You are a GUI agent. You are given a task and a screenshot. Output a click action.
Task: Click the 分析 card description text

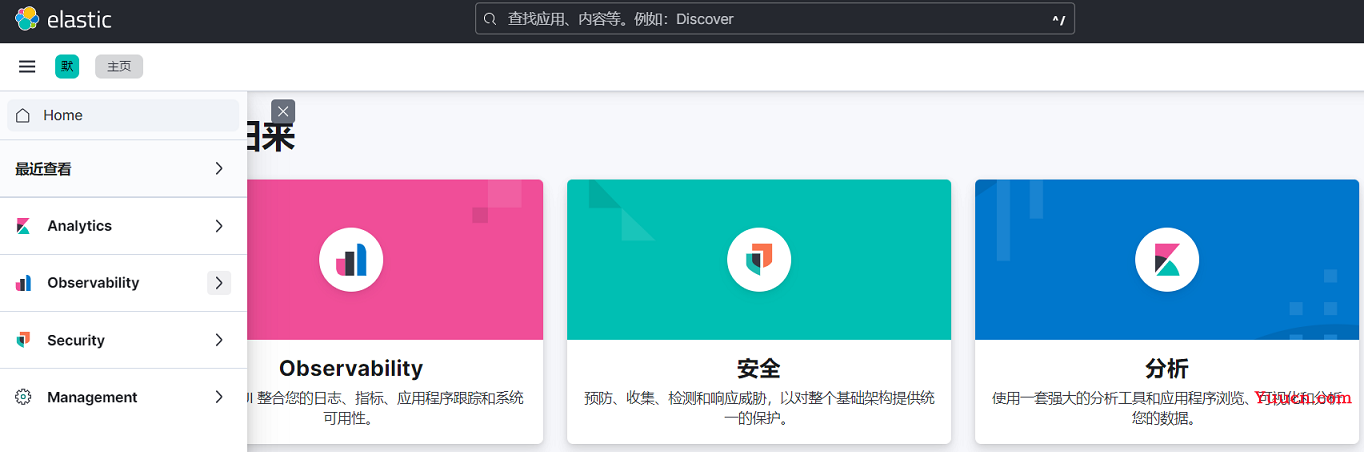(1167, 408)
